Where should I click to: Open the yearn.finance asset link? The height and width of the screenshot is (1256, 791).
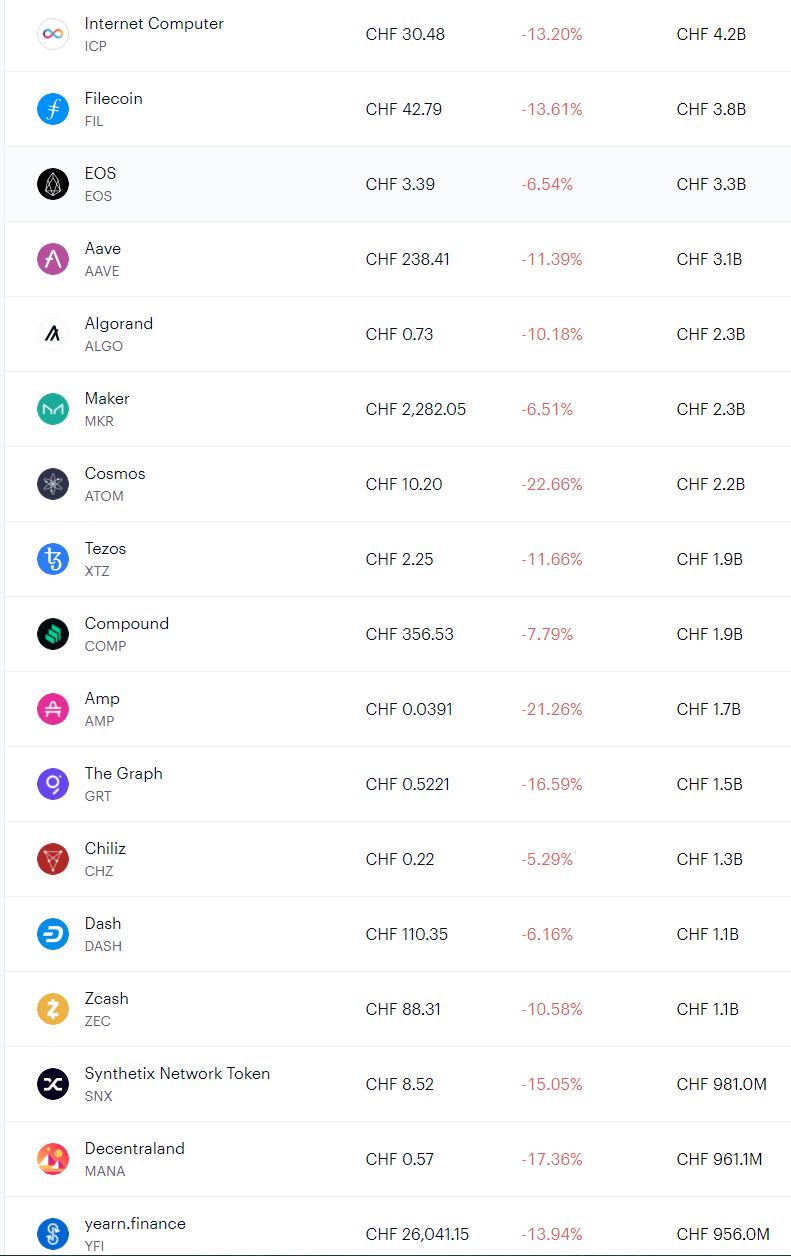tap(135, 1223)
